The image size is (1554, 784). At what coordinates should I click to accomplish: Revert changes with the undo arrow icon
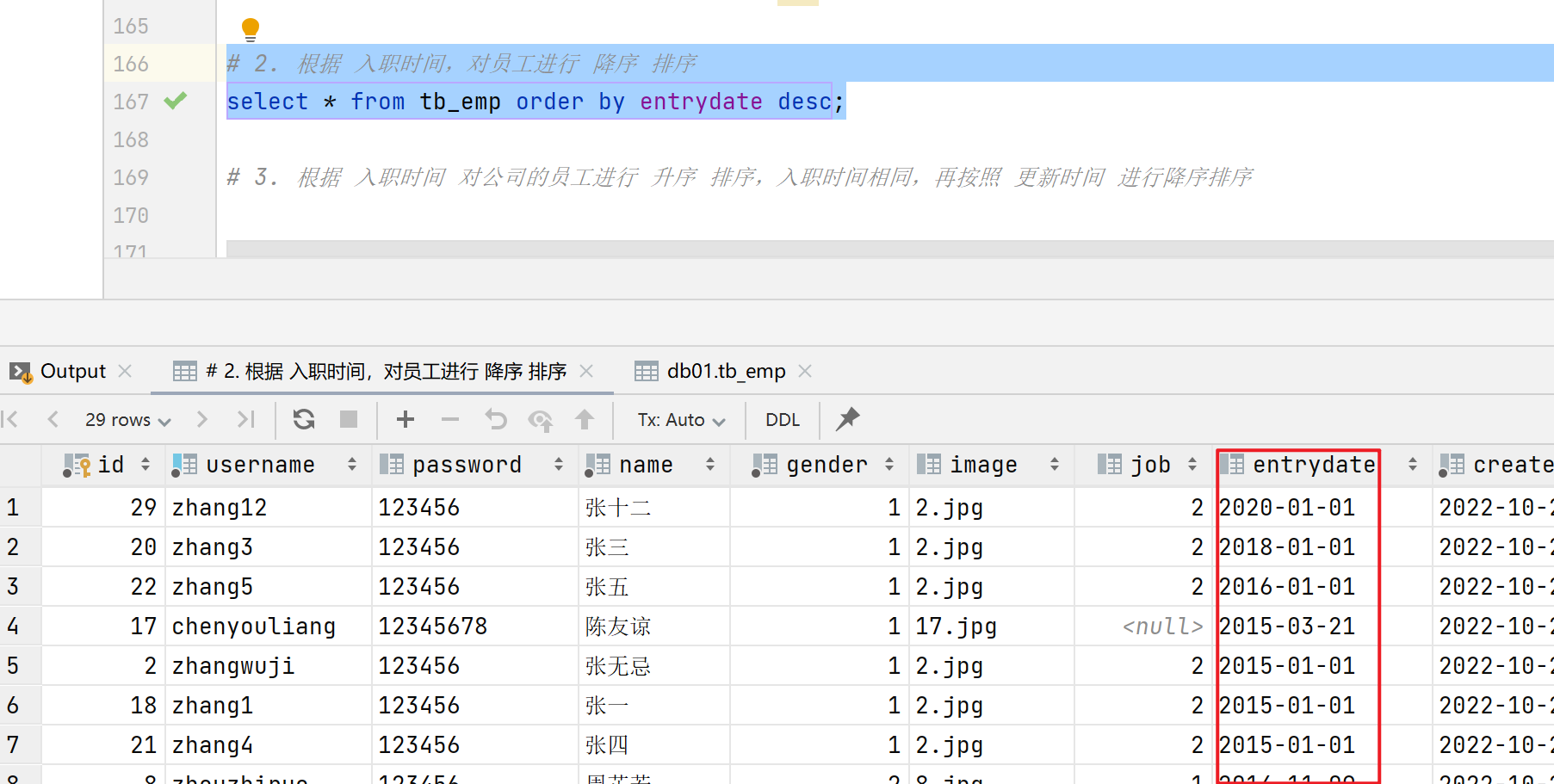tap(496, 419)
